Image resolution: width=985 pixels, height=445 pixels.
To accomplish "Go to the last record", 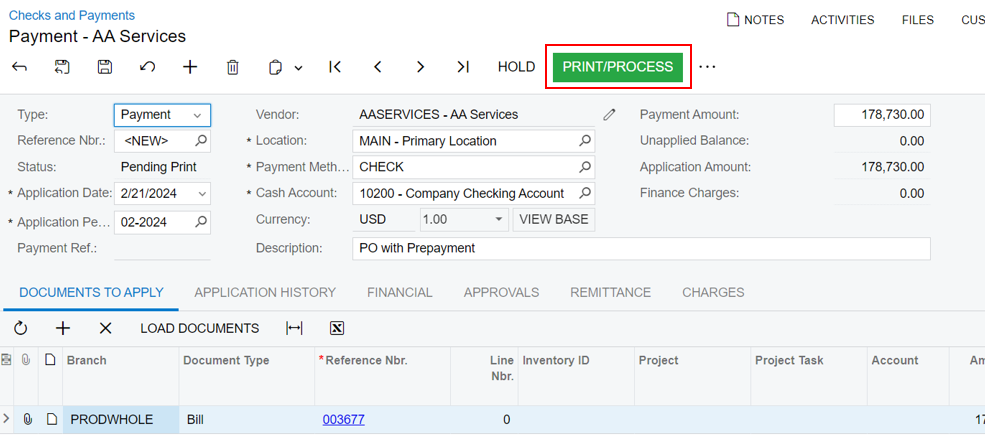I will 463,67.
